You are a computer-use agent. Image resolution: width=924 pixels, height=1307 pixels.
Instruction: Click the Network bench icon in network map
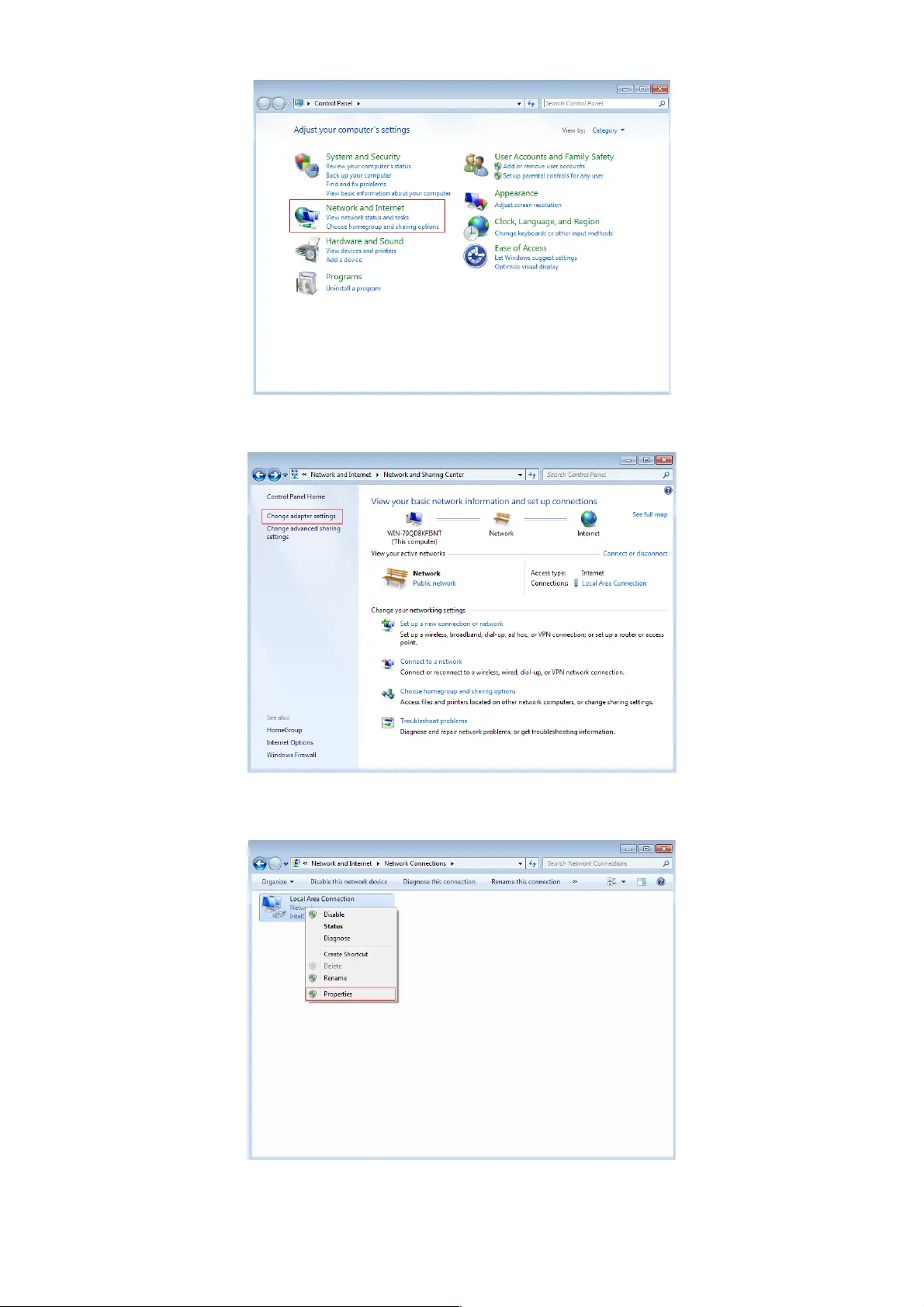(x=502, y=519)
